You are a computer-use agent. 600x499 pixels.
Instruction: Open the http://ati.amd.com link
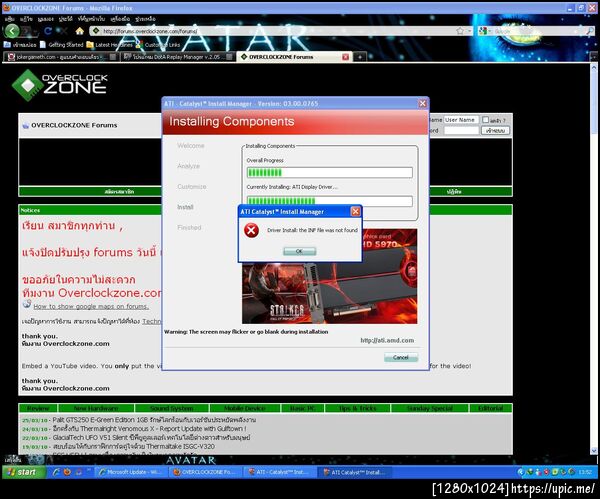tap(387, 340)
